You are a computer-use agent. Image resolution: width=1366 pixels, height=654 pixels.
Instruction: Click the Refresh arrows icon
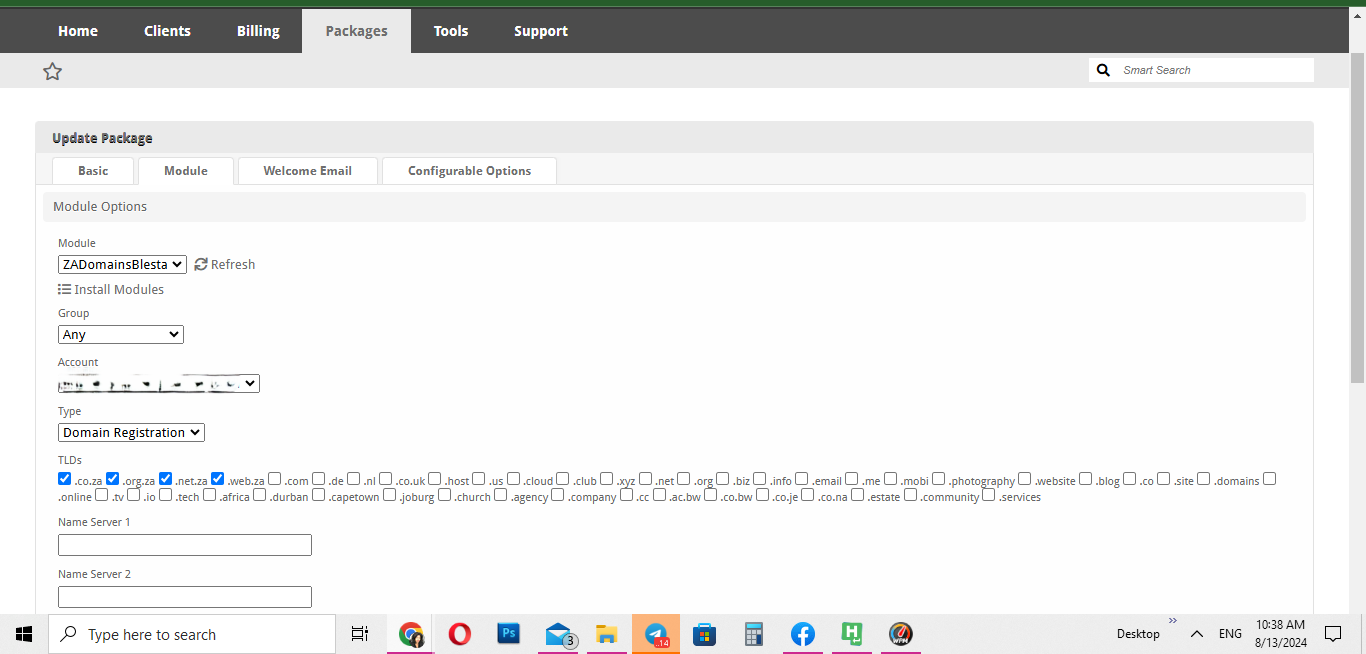click(201, 264)
